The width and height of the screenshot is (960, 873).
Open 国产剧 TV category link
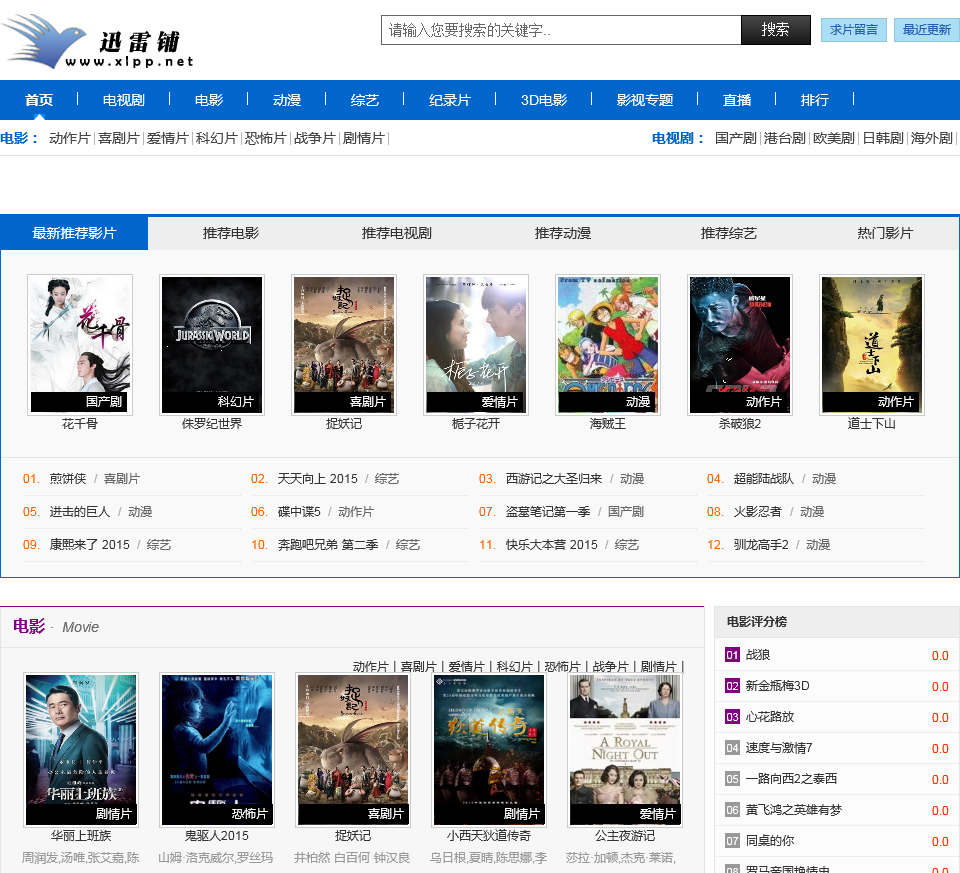coord(736,138)
